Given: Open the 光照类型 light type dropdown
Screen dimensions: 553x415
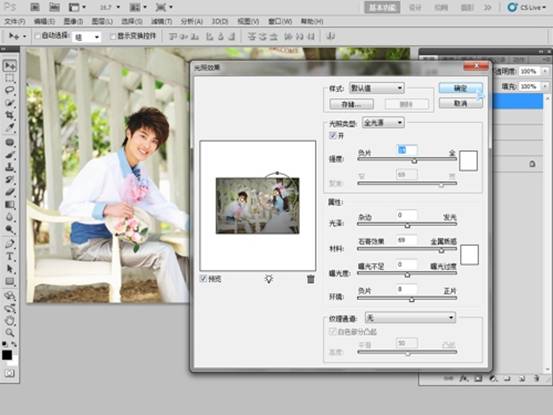Looking at the screenshot, I should (x=383, y=123).
